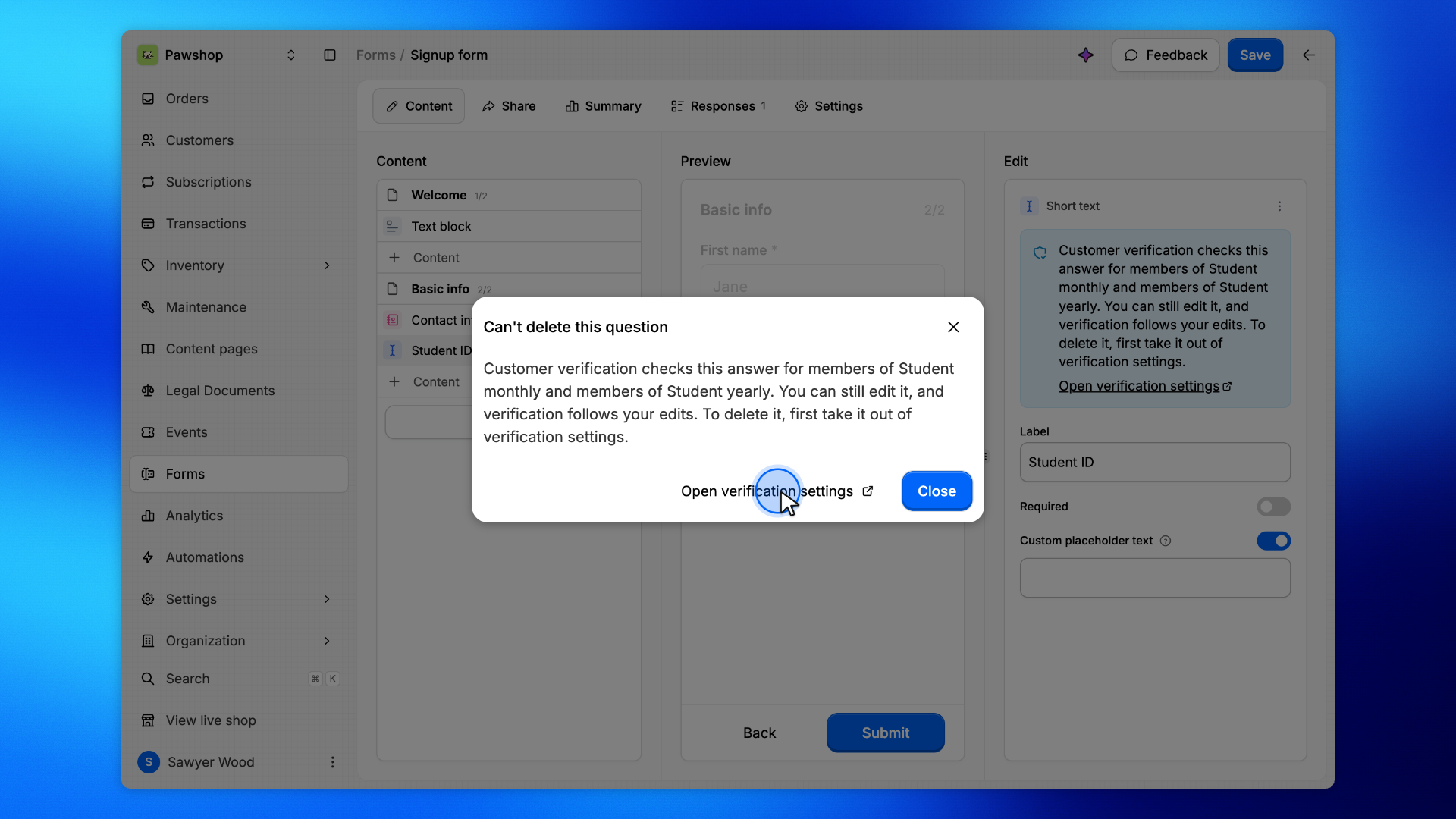Open Orders from the sidebar

click(239, 99)
